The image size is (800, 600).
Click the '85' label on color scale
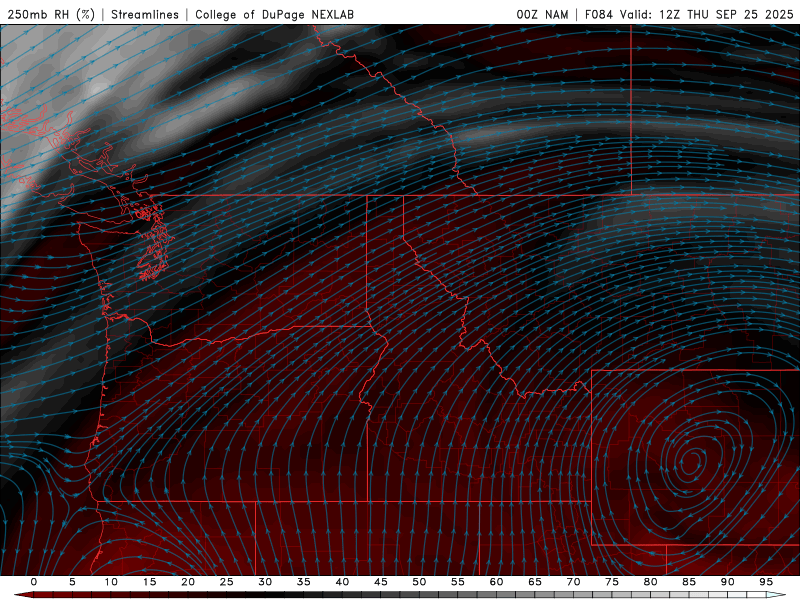[689, 582]
